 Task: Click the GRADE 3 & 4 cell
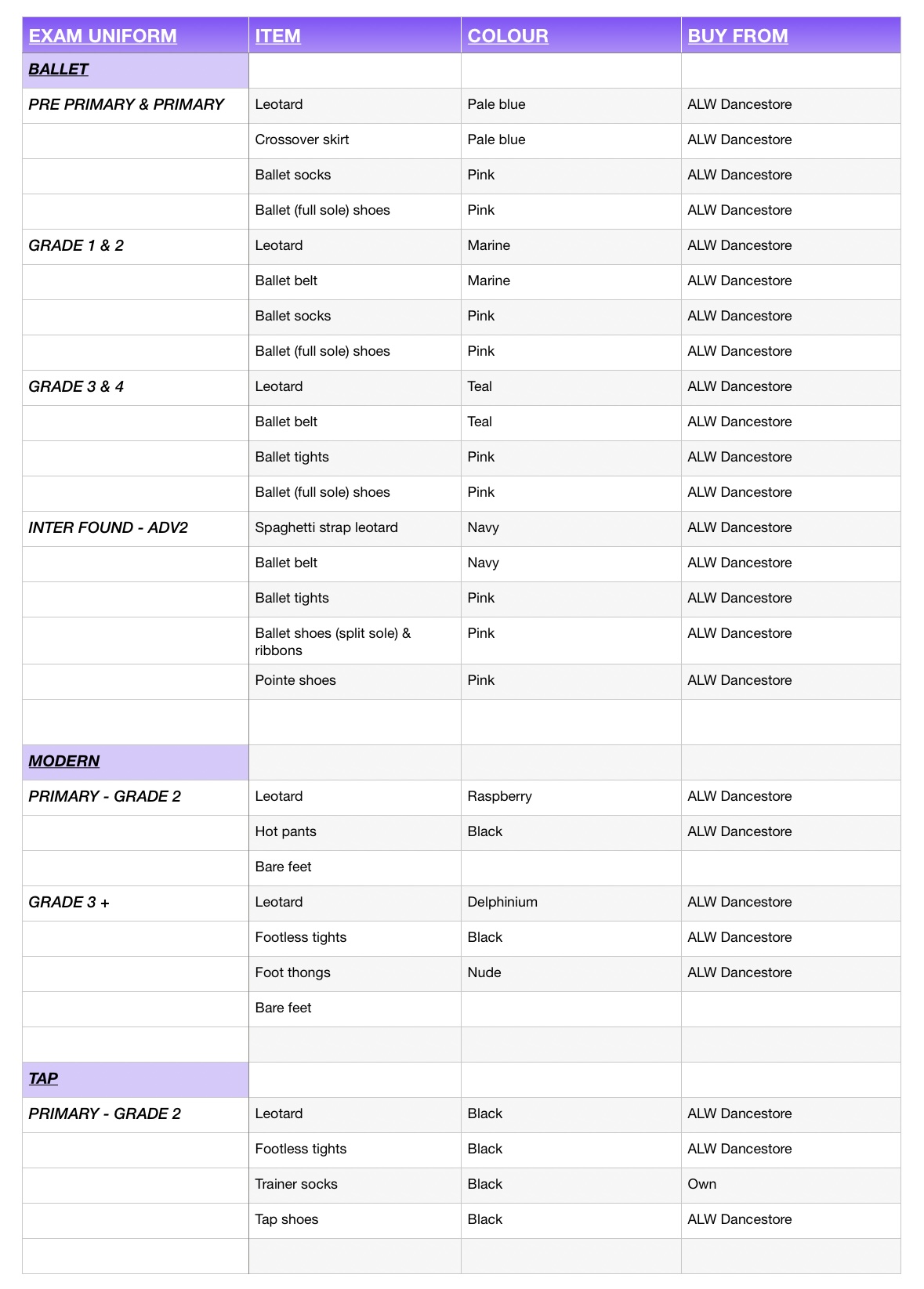(136, 388)
